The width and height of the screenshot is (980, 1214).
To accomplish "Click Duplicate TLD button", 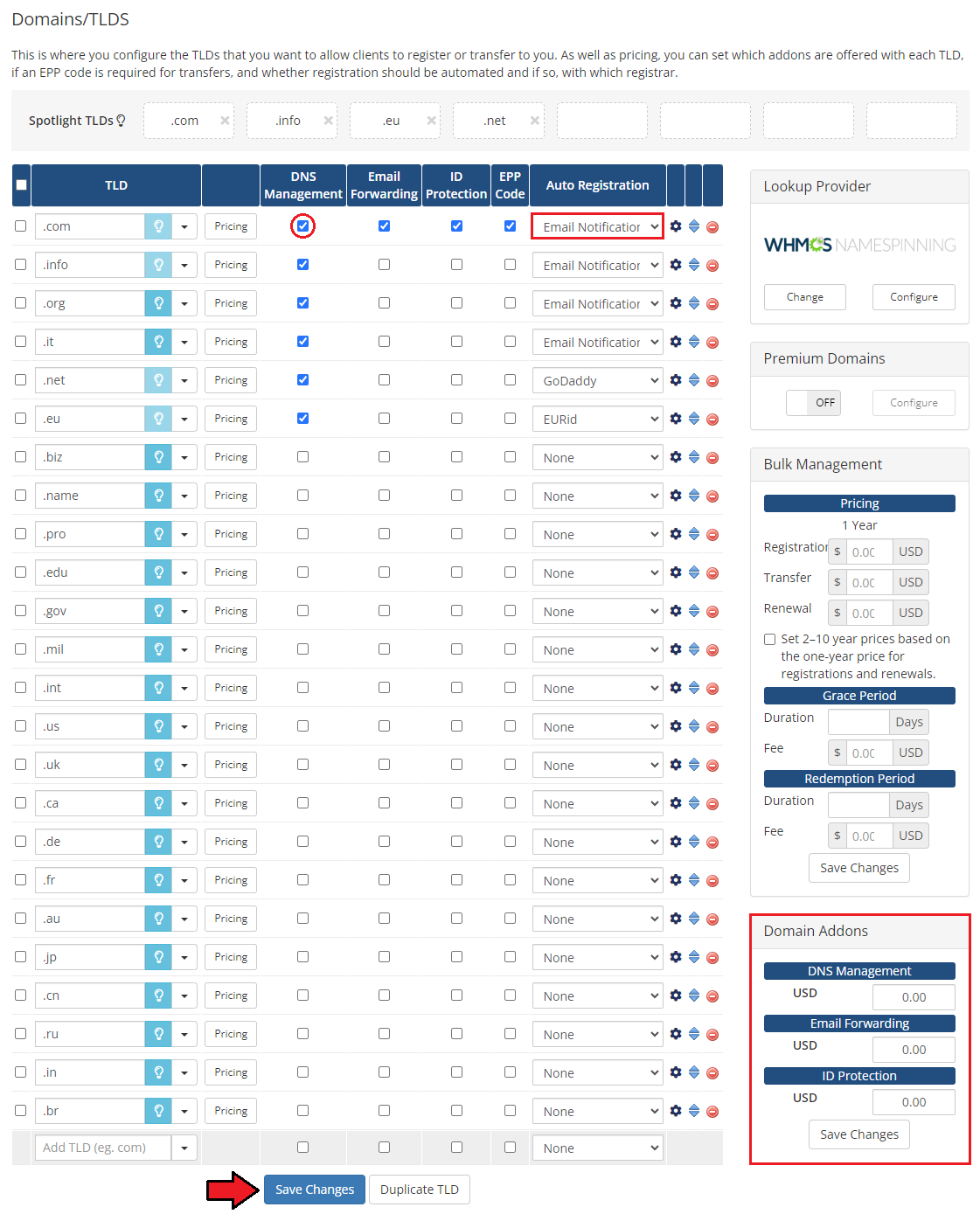I will [x=420, y=1190].
